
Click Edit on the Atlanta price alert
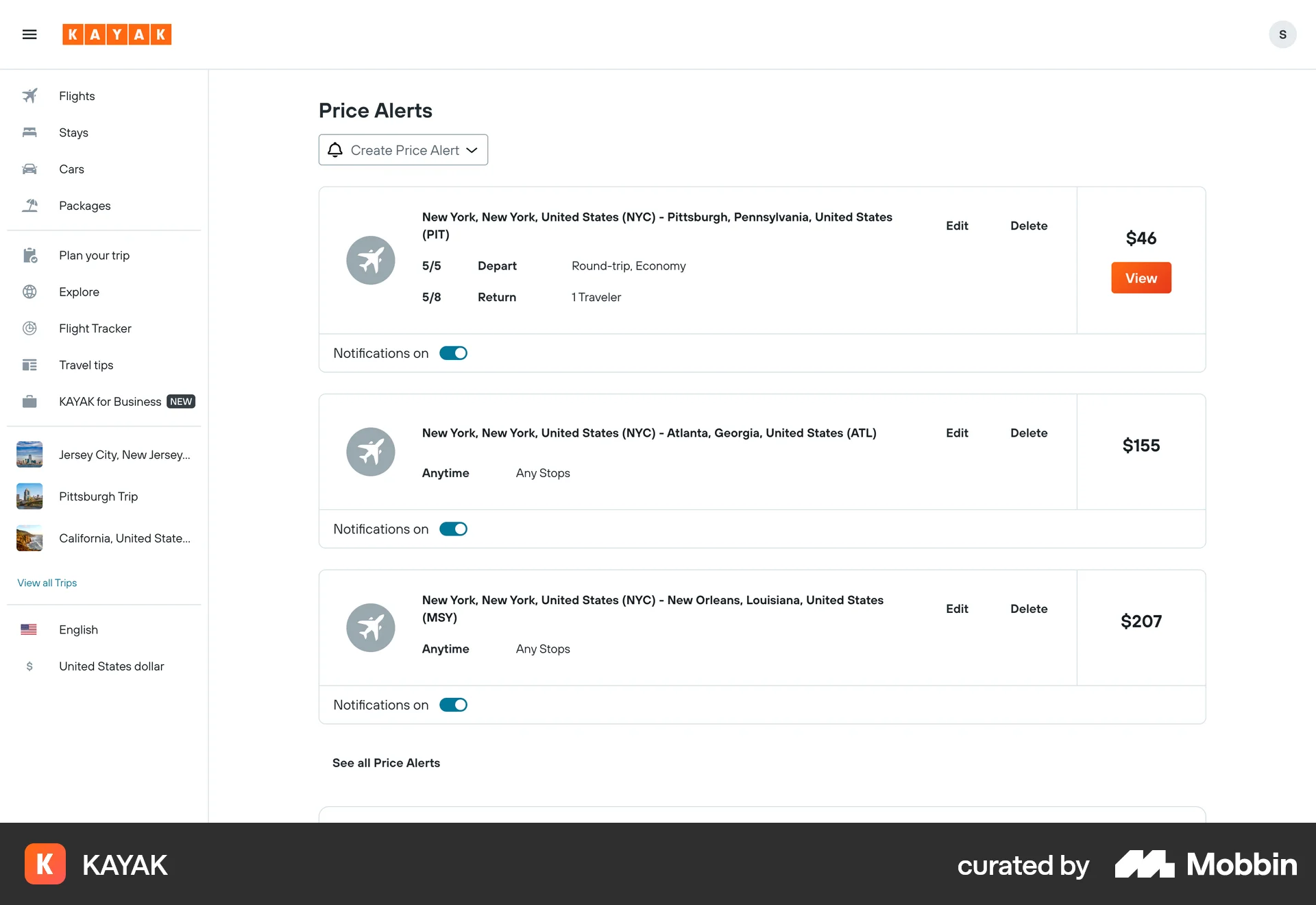(x=957, y=433)
